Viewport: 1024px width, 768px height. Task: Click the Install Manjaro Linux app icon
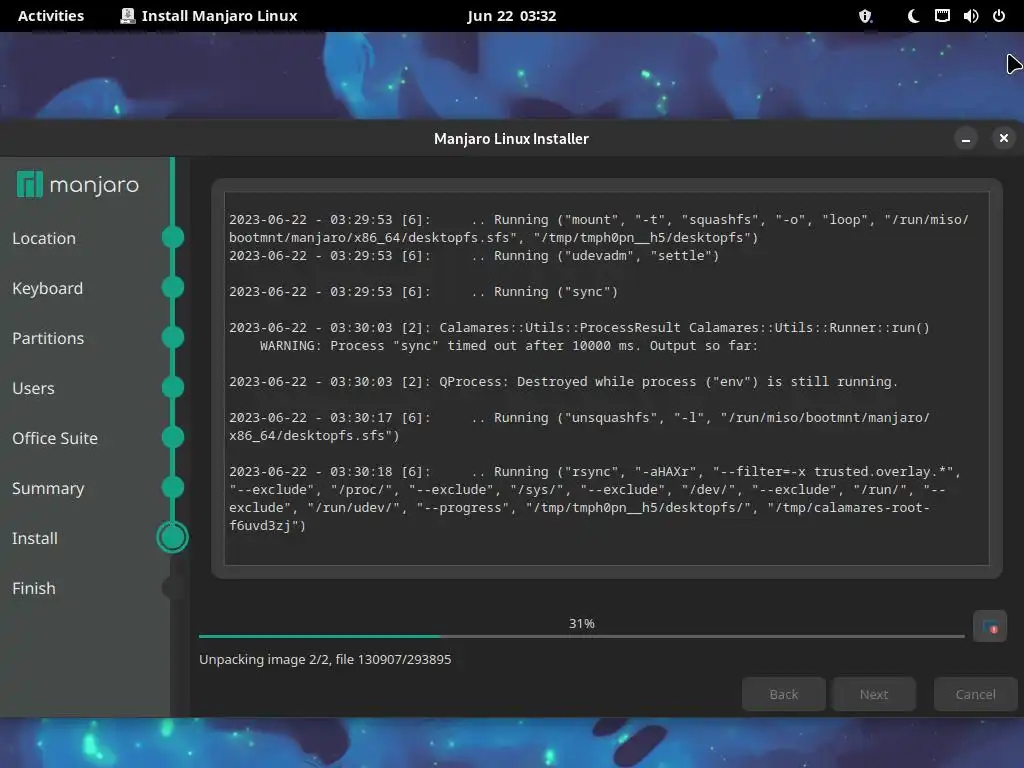(x=128, y=16)
